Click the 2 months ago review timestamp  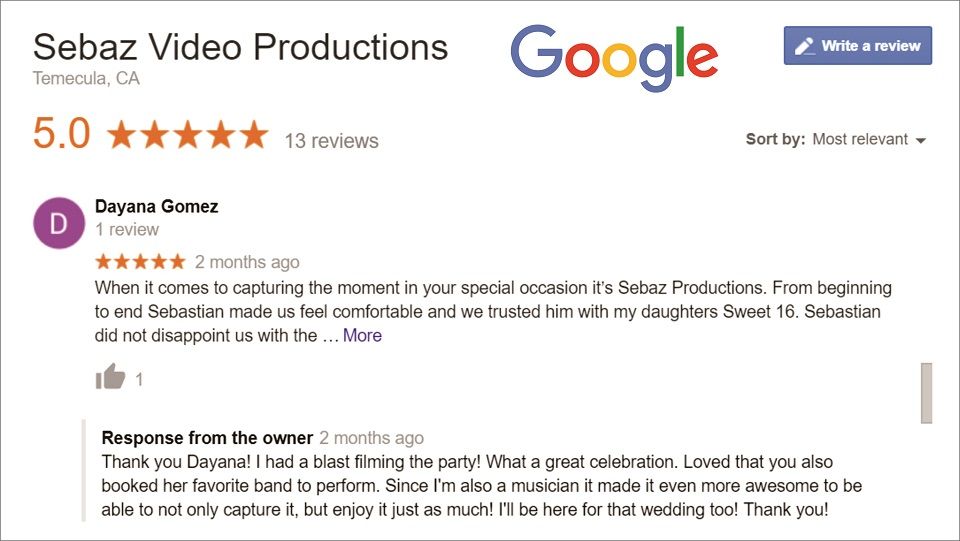click(247, 262)
